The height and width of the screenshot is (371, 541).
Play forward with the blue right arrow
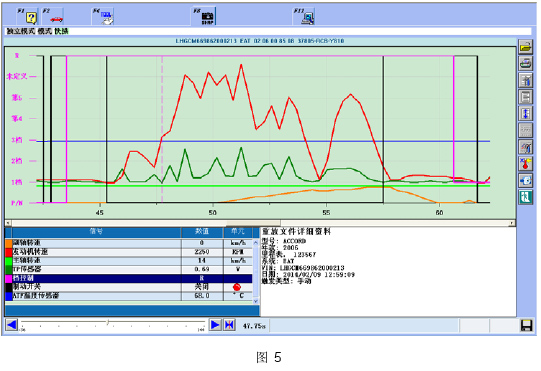click(215, 325)
